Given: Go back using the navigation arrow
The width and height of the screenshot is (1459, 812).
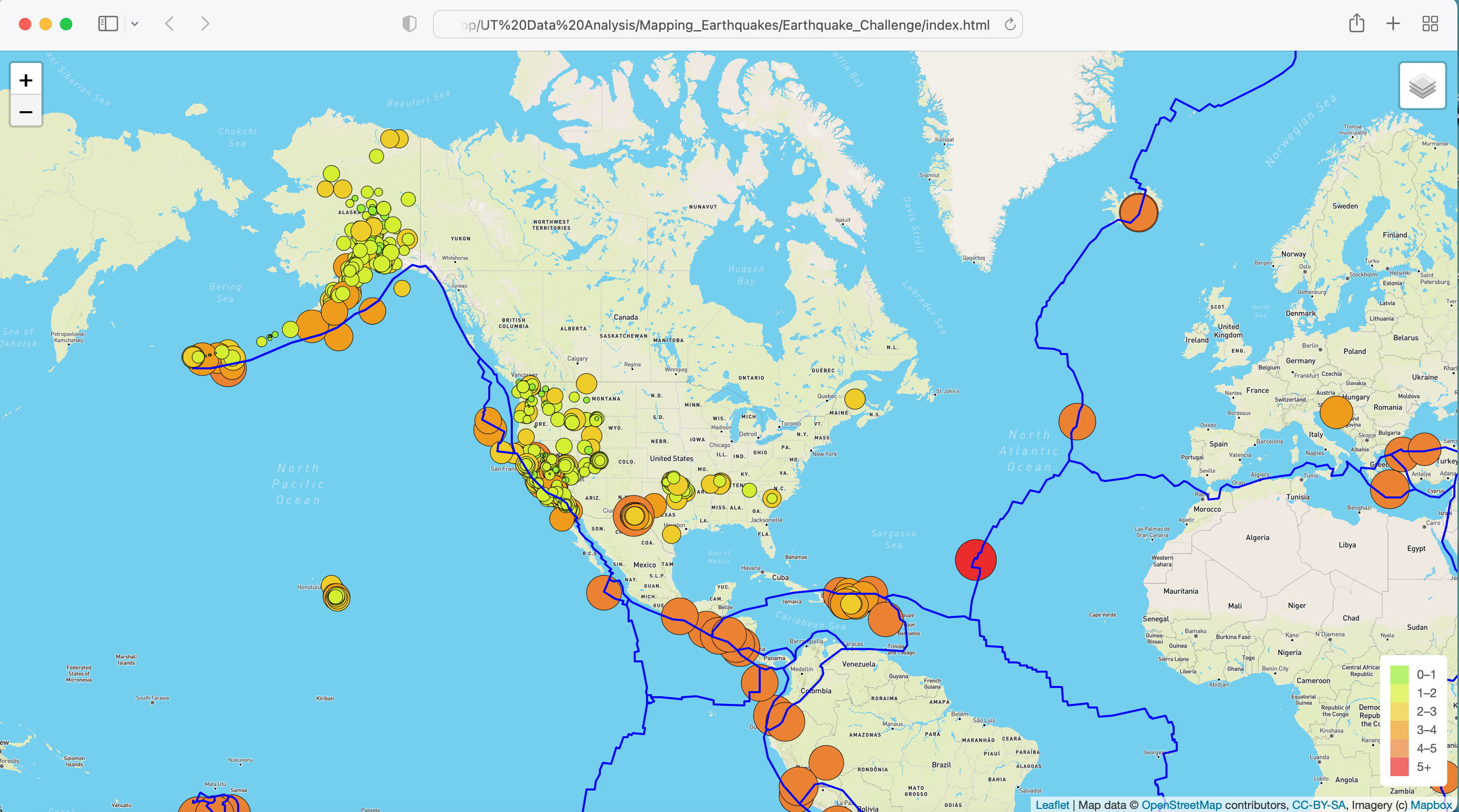Looking at the screenshot, I should pyautogui.click(x=169, y=24).
